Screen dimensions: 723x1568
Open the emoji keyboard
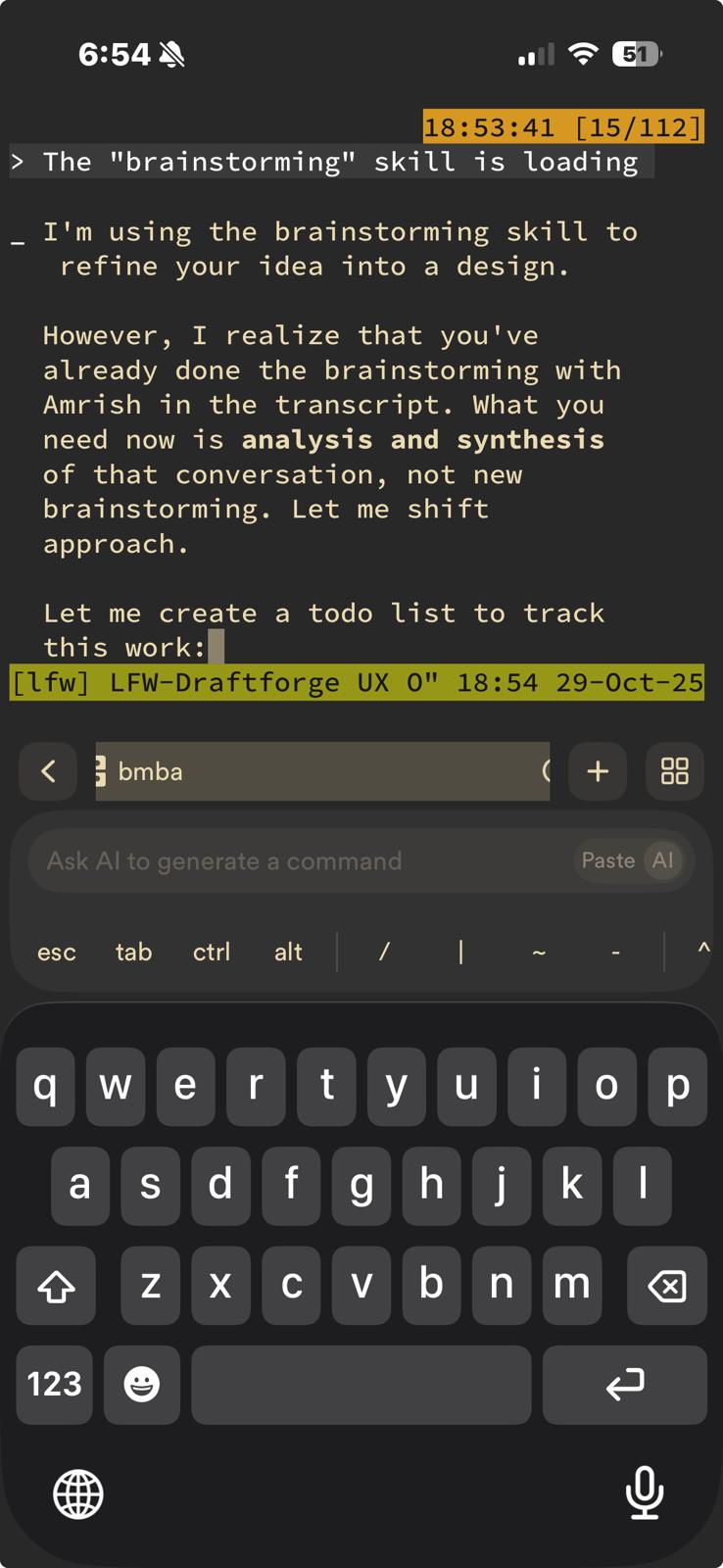(142, 1384)
